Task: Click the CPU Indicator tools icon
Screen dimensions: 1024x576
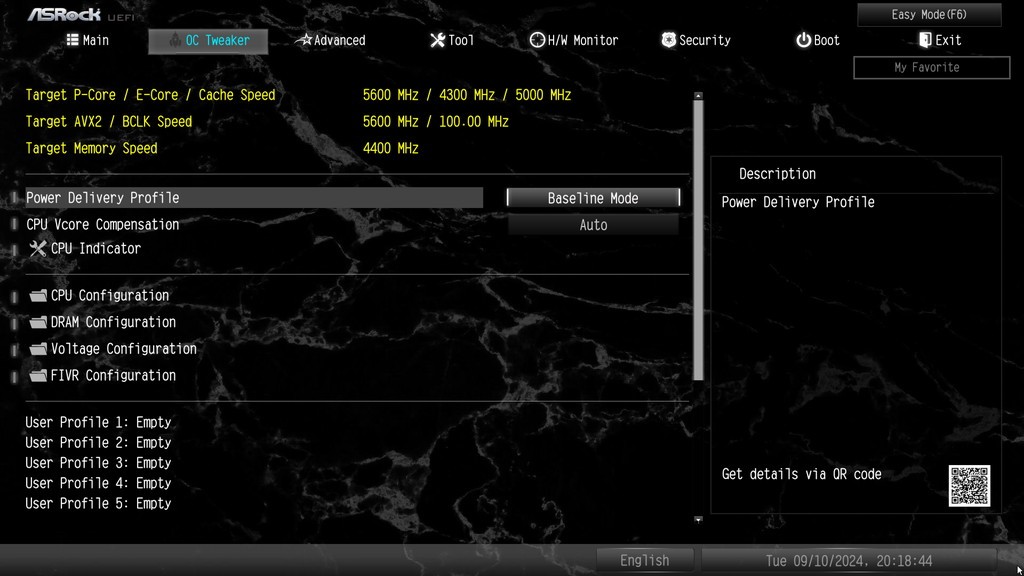Action: [x=38, y=248]
